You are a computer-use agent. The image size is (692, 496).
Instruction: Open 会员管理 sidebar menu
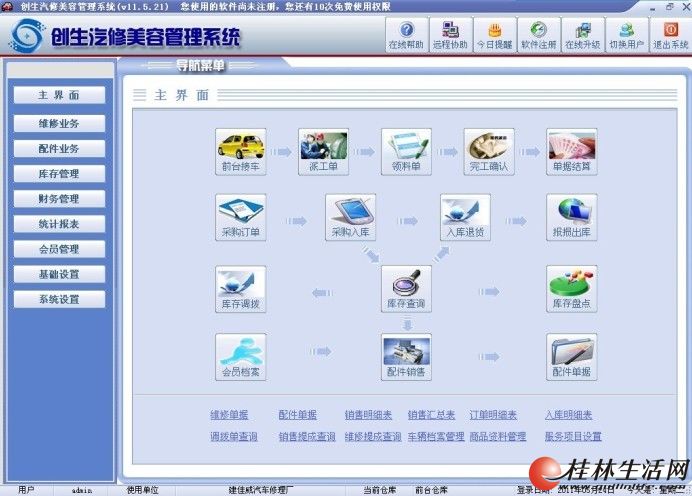click(59, 249)
